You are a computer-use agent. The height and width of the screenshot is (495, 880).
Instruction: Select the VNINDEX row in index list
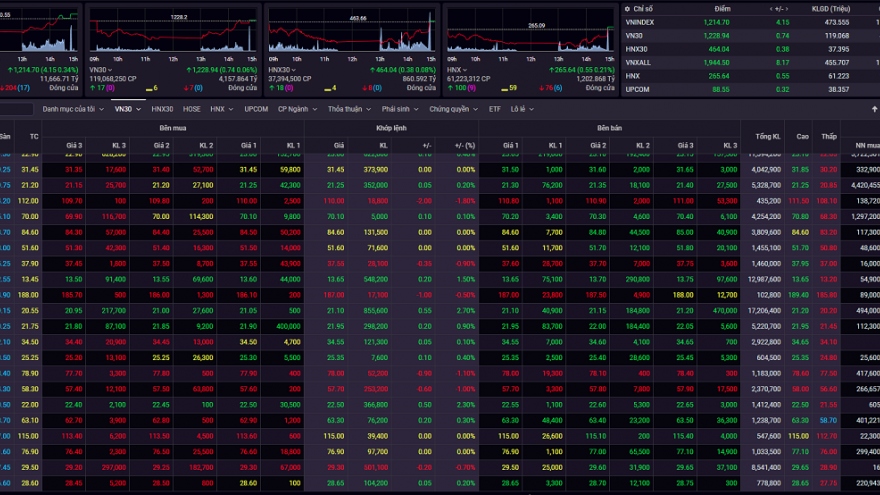point(640,21)
